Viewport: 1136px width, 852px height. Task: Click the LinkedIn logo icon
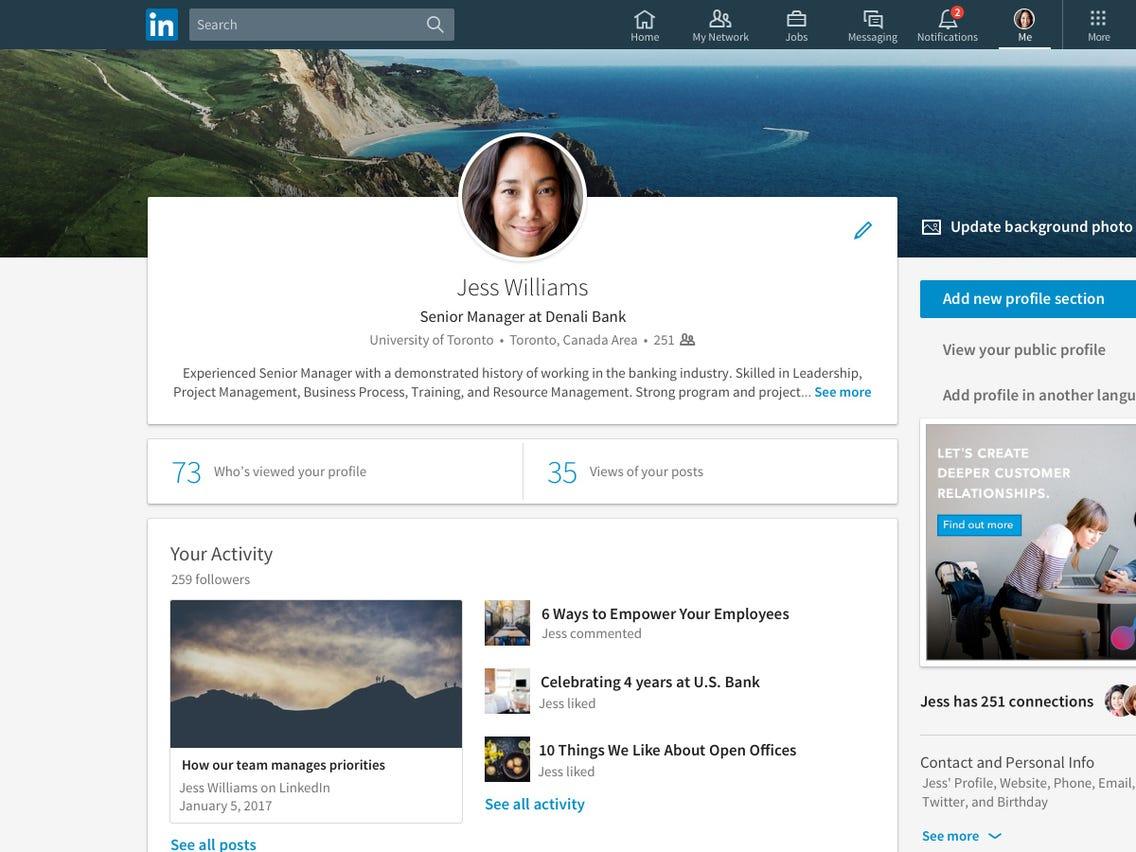(162, 24)
